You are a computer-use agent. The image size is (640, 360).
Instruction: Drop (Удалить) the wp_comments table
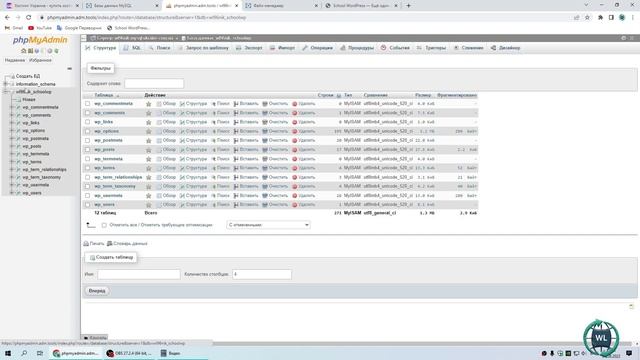(x=304, y=113)
